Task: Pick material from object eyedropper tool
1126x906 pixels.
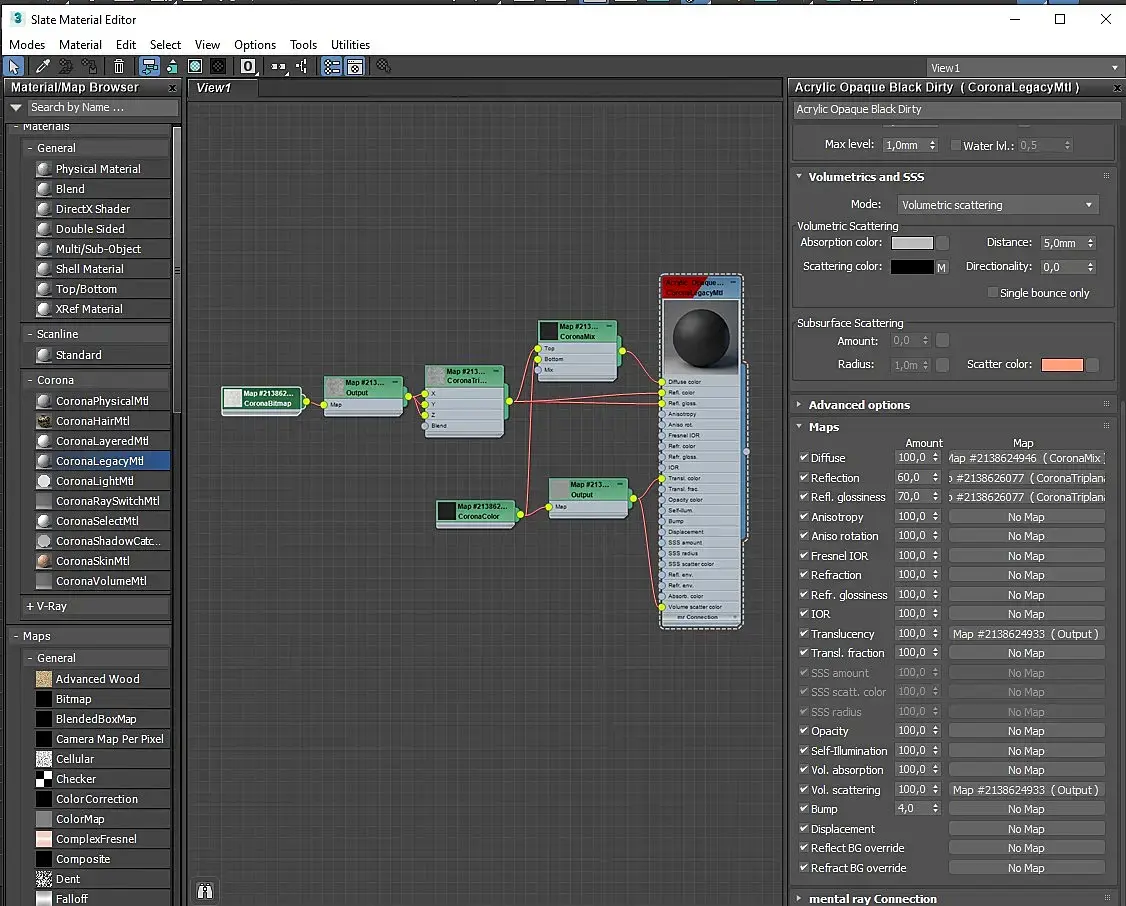Action: [x=42, y=67]
